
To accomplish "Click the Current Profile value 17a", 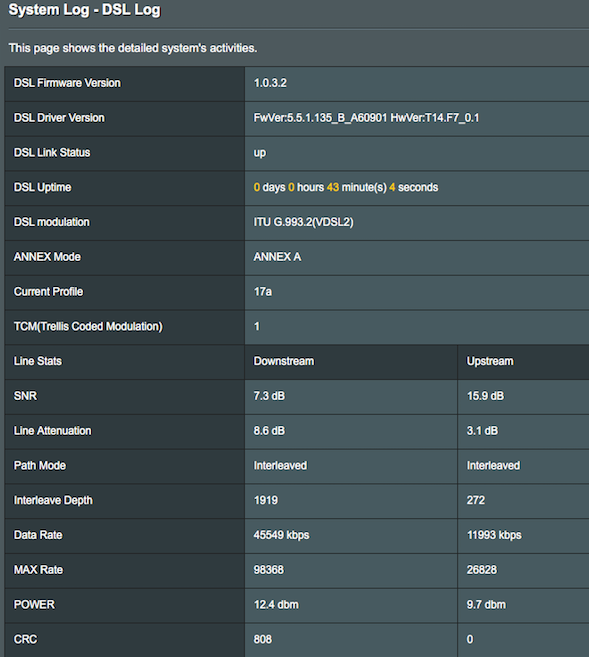I will coord(263,292).
